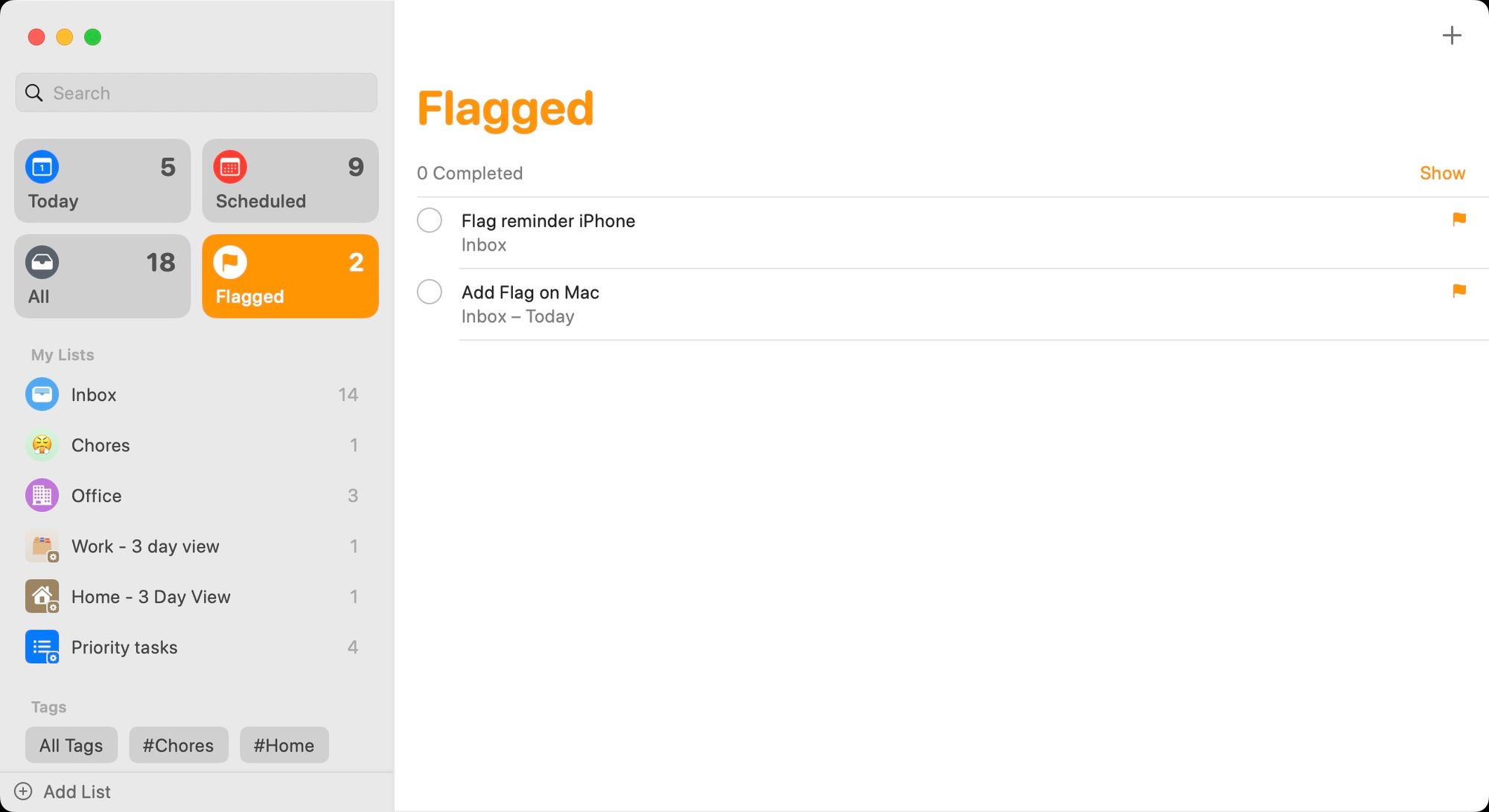Expand Work - 3 day view list
Viewport: 1489px width, 812px height.
pyautogui.click(x=196, y=546)
